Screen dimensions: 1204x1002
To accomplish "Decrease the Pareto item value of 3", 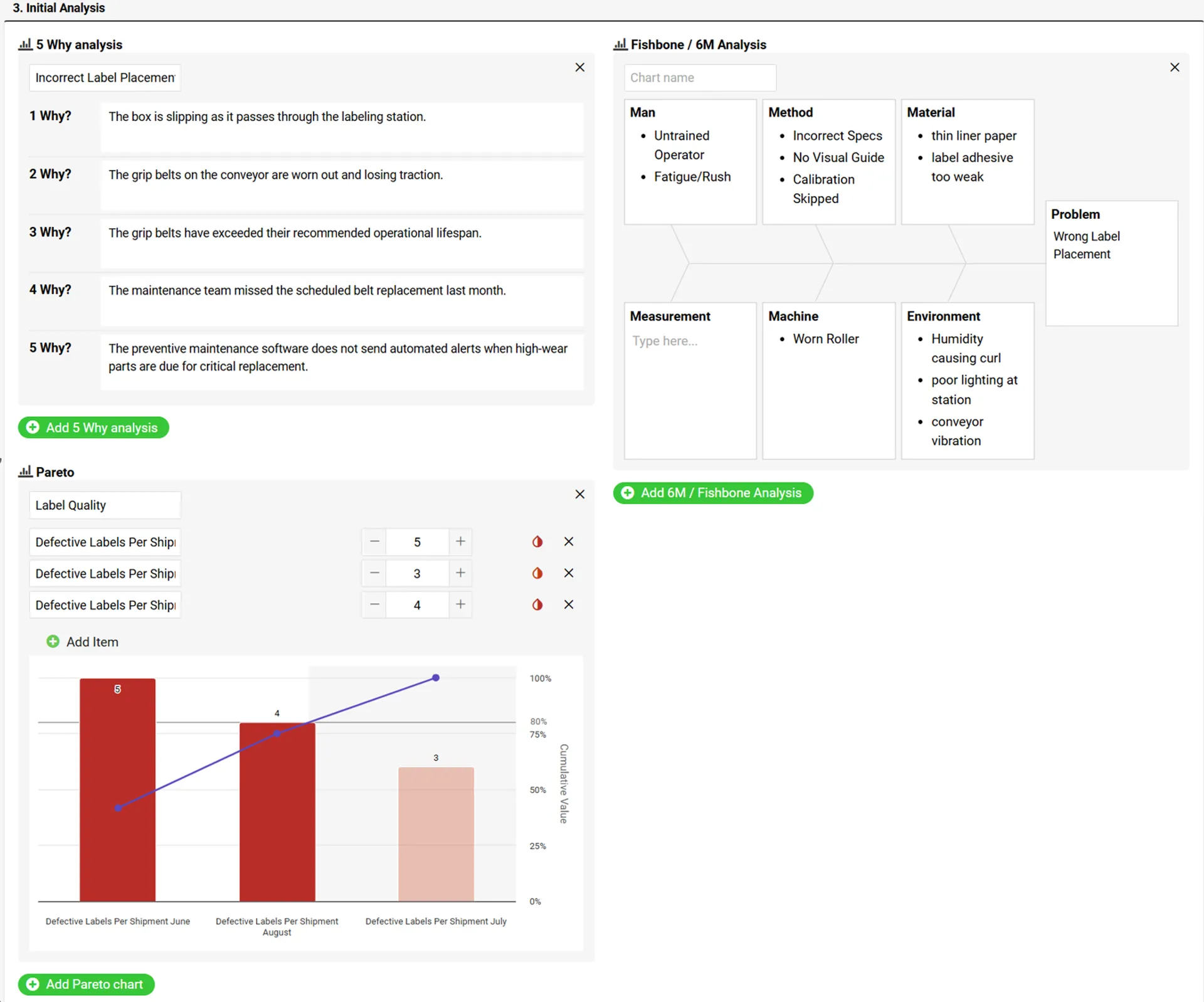I will [x=374, y=573].
